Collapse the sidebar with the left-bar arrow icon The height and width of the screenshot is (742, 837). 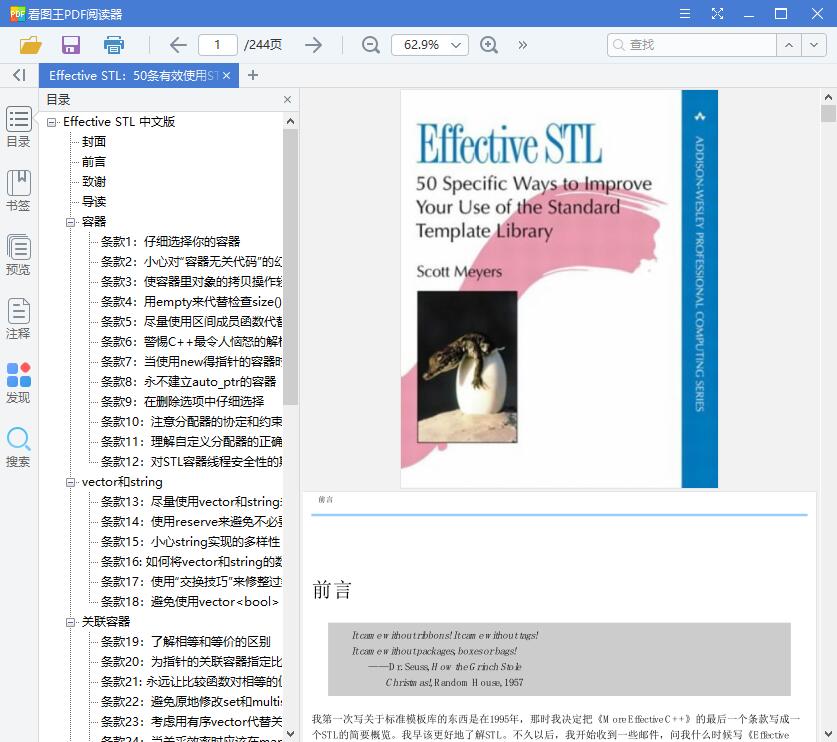point(19,75)
